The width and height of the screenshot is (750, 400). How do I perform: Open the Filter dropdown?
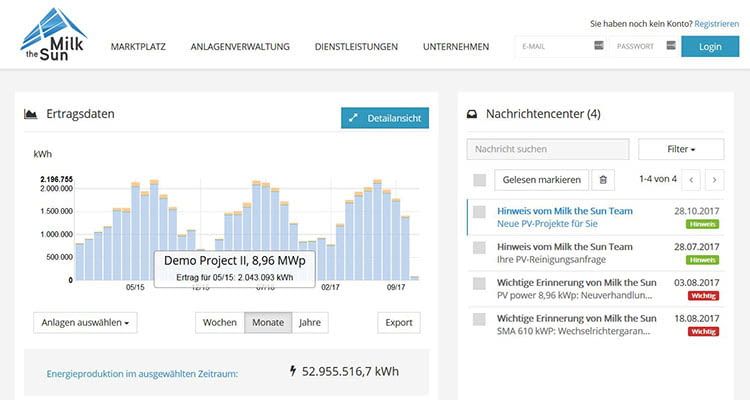pyautogui.click(x=681, y=149)
